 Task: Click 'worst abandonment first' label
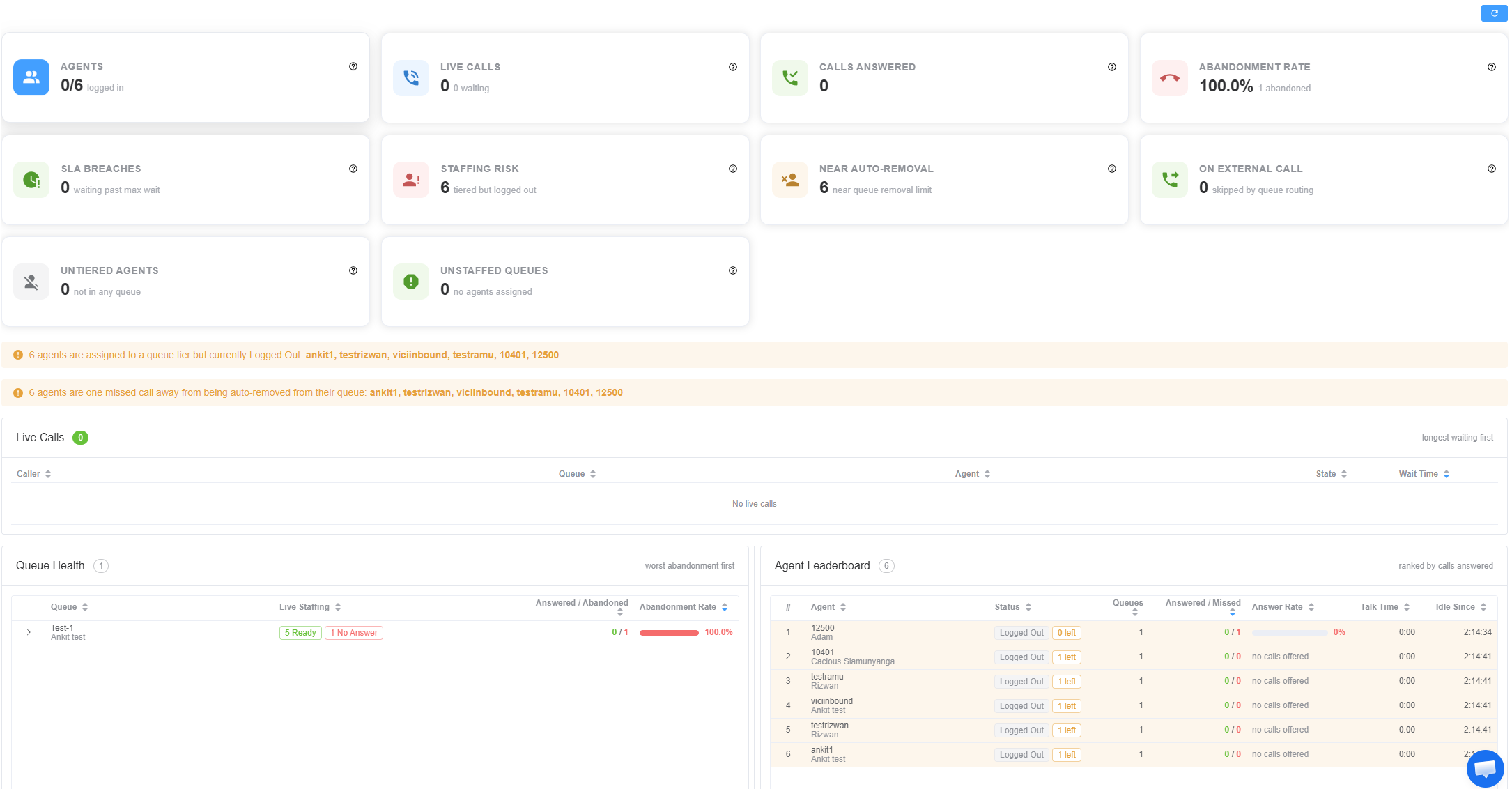(689, 566)
